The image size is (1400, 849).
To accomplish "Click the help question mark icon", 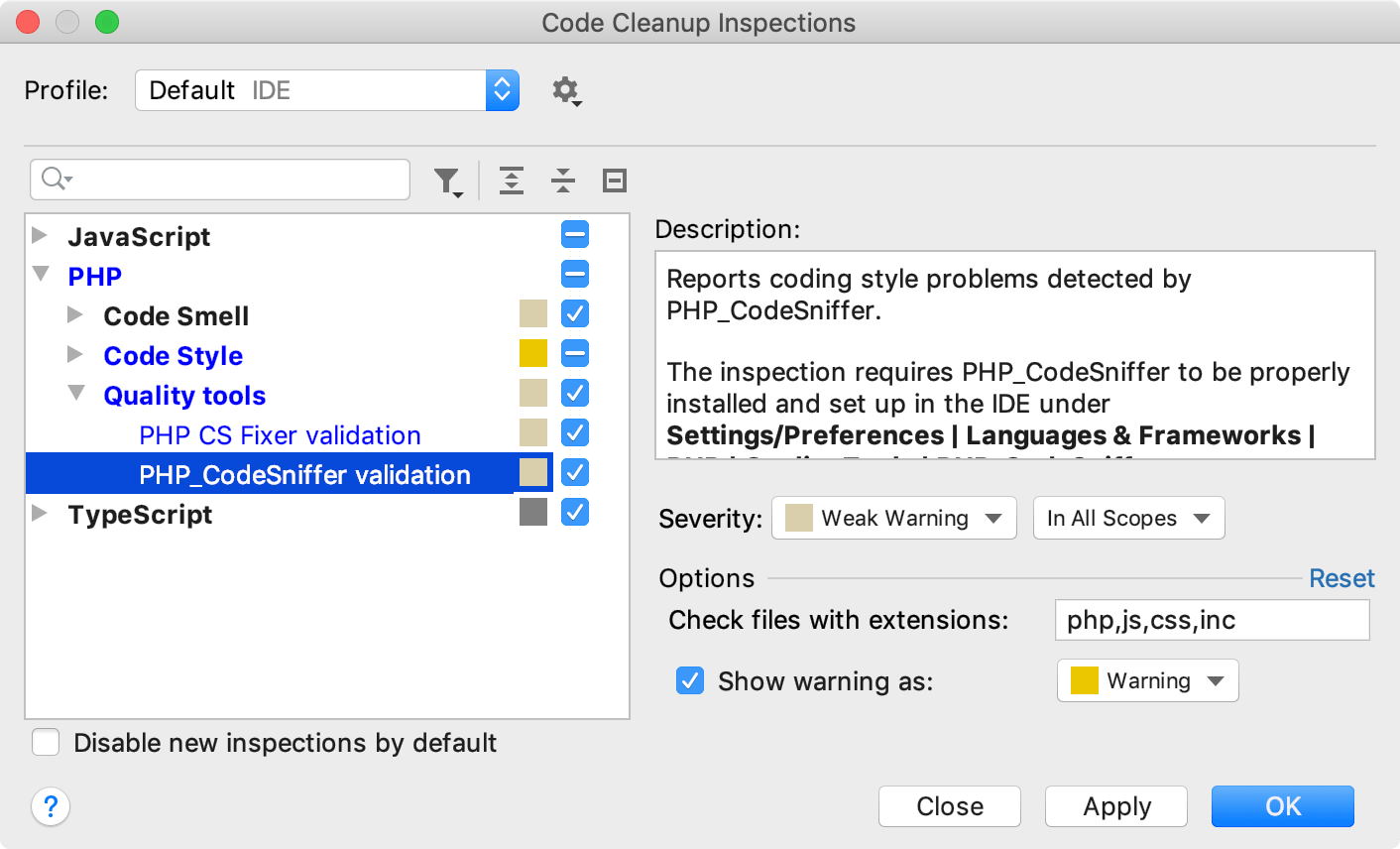I will pyautogui.click(x=50, y=807).
